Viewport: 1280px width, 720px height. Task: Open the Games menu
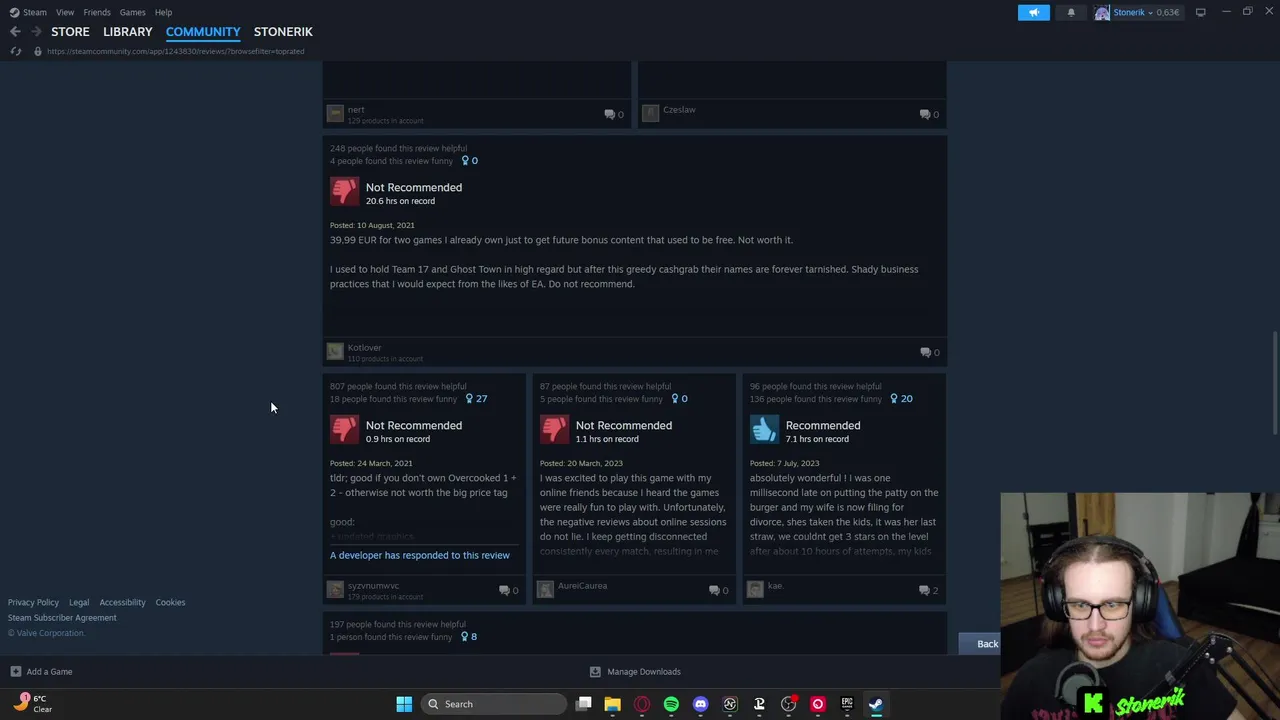click(x=133, y=12)
